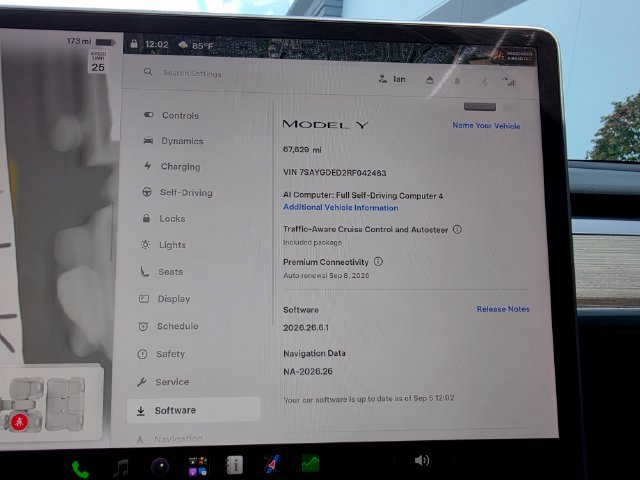
Task: Select the 'Included package' text
Action: tap(312, 242)
